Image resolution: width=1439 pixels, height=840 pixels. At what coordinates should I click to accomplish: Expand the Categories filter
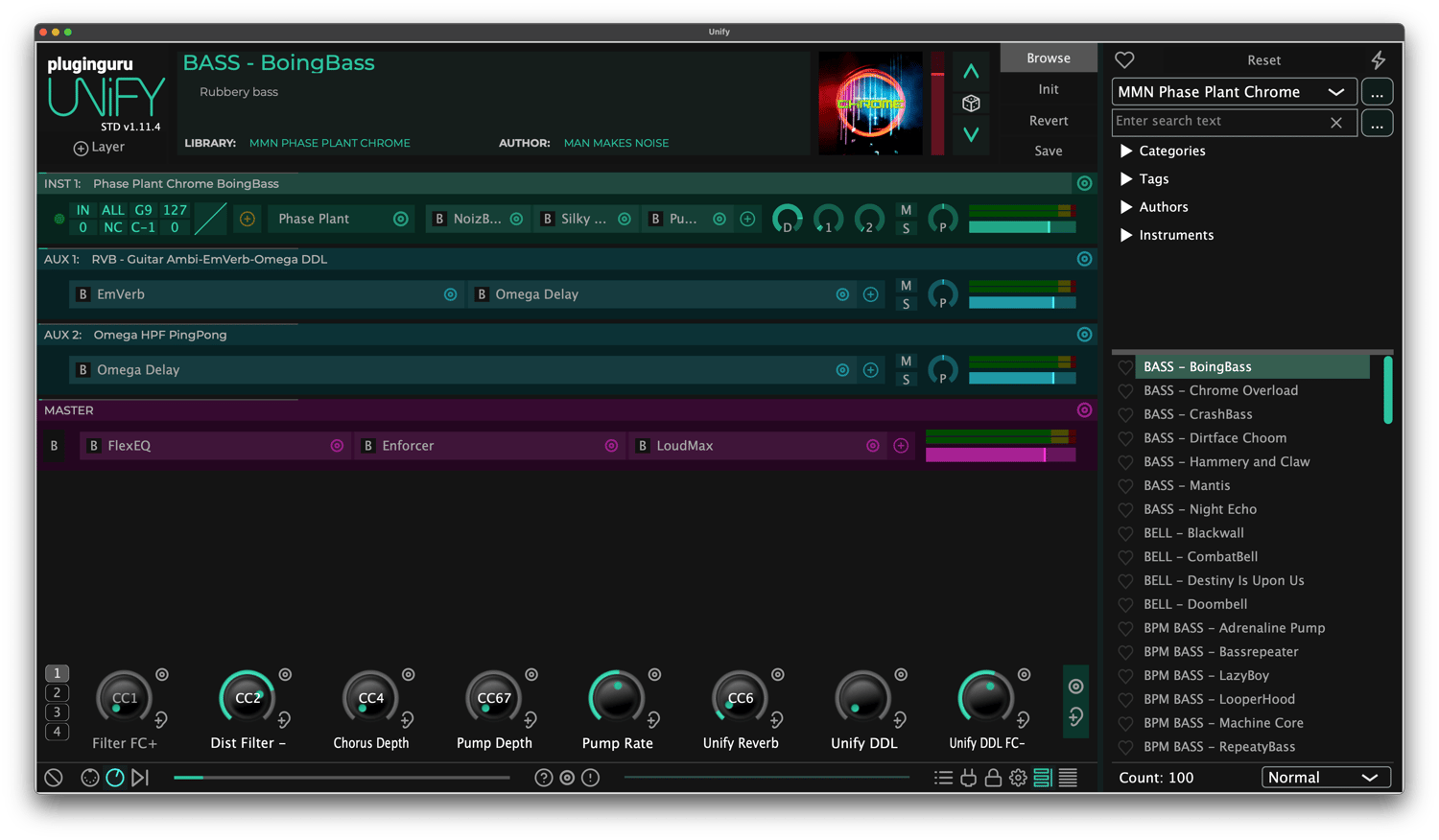1126,151
